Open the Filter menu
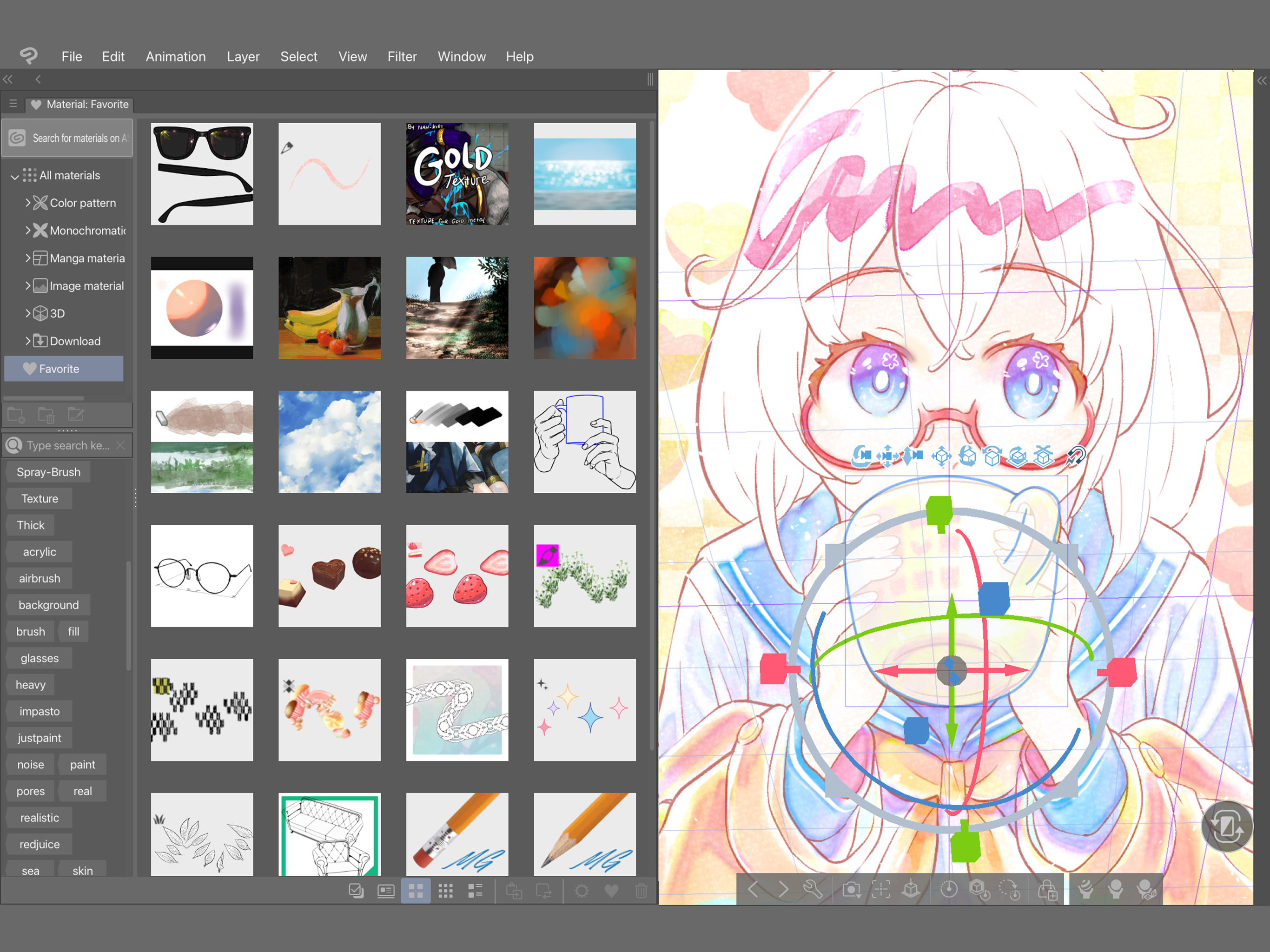The image size is (1270, 952). (401, 56)
